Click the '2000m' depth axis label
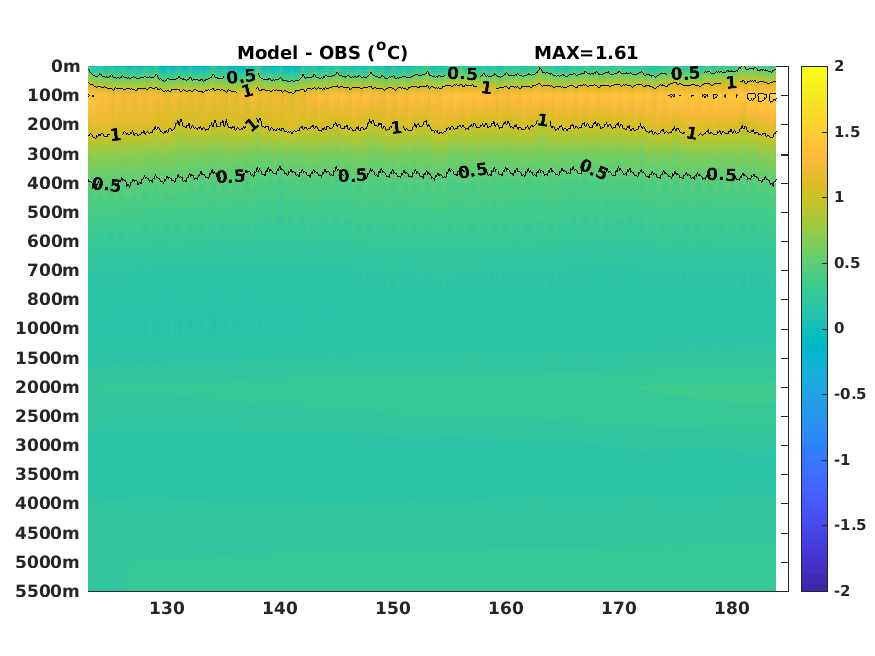This screenshot has width=875, height=656. tap(48, 387)
